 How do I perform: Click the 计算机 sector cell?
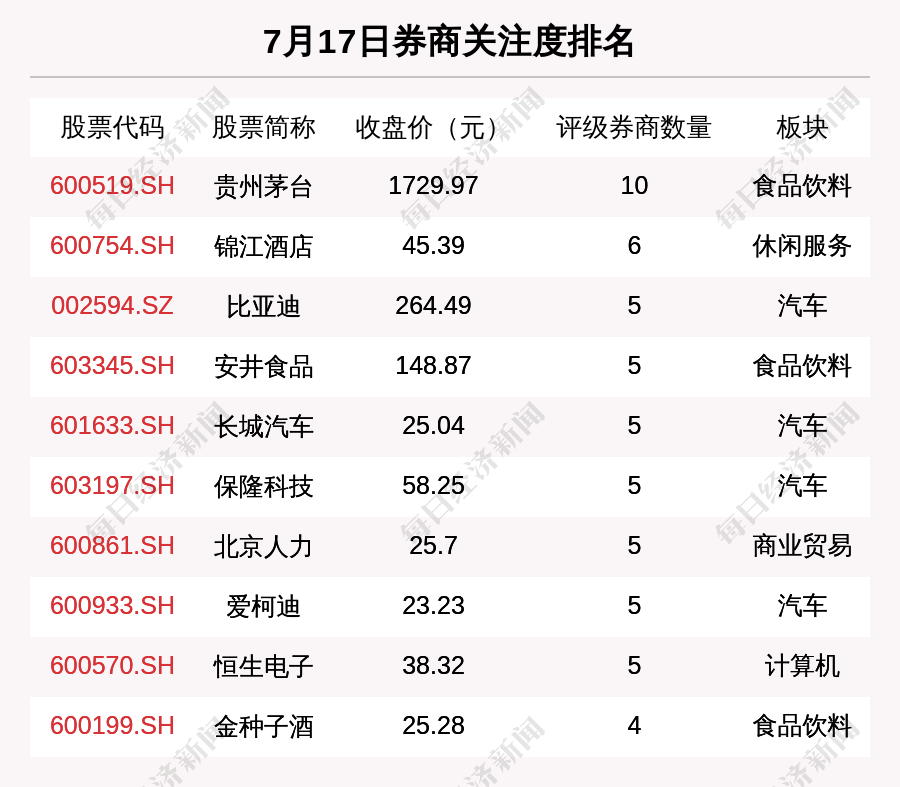click(x=802, y=666)
